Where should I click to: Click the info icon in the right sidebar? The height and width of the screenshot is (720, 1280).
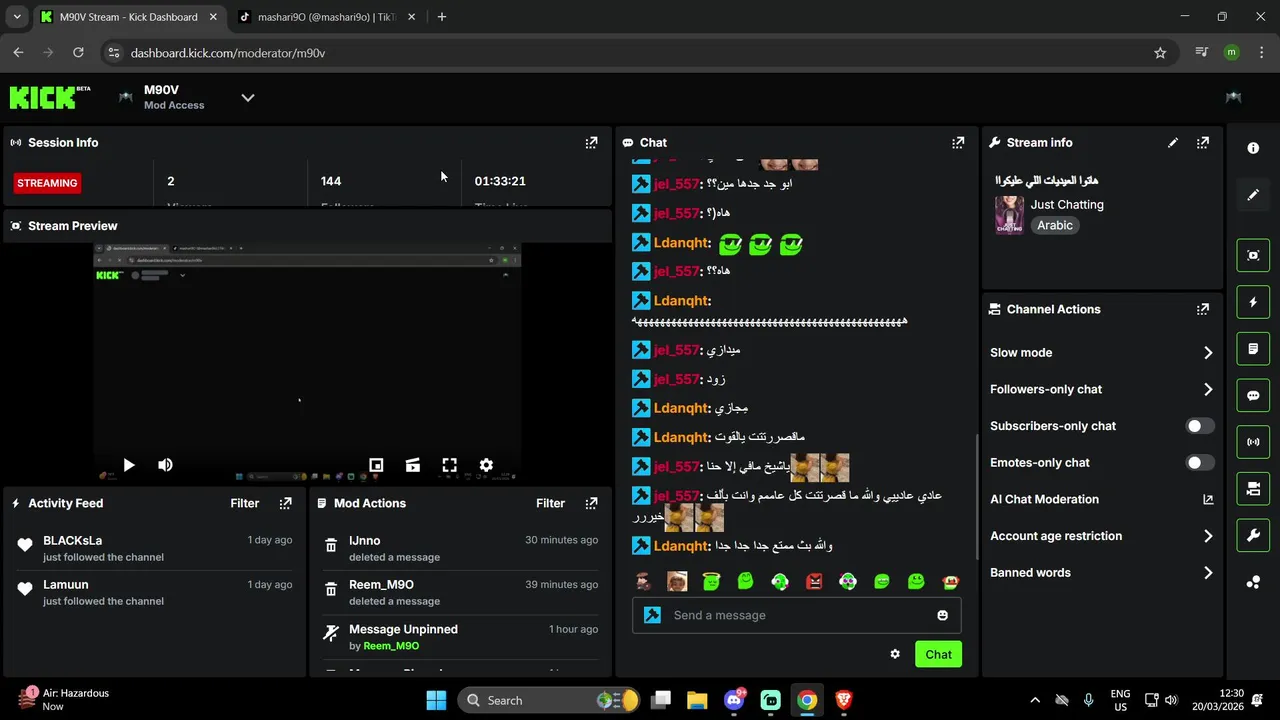[1253, 148]
